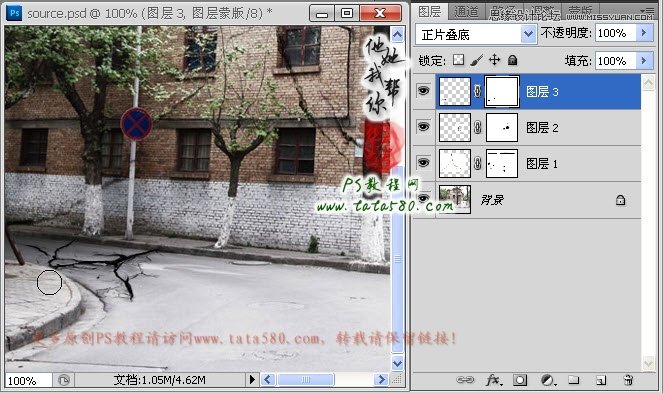The width and height of the screenshot is (663, 393).
Task: Click the mask link icon of 图层 1
Action: (477, 163)
